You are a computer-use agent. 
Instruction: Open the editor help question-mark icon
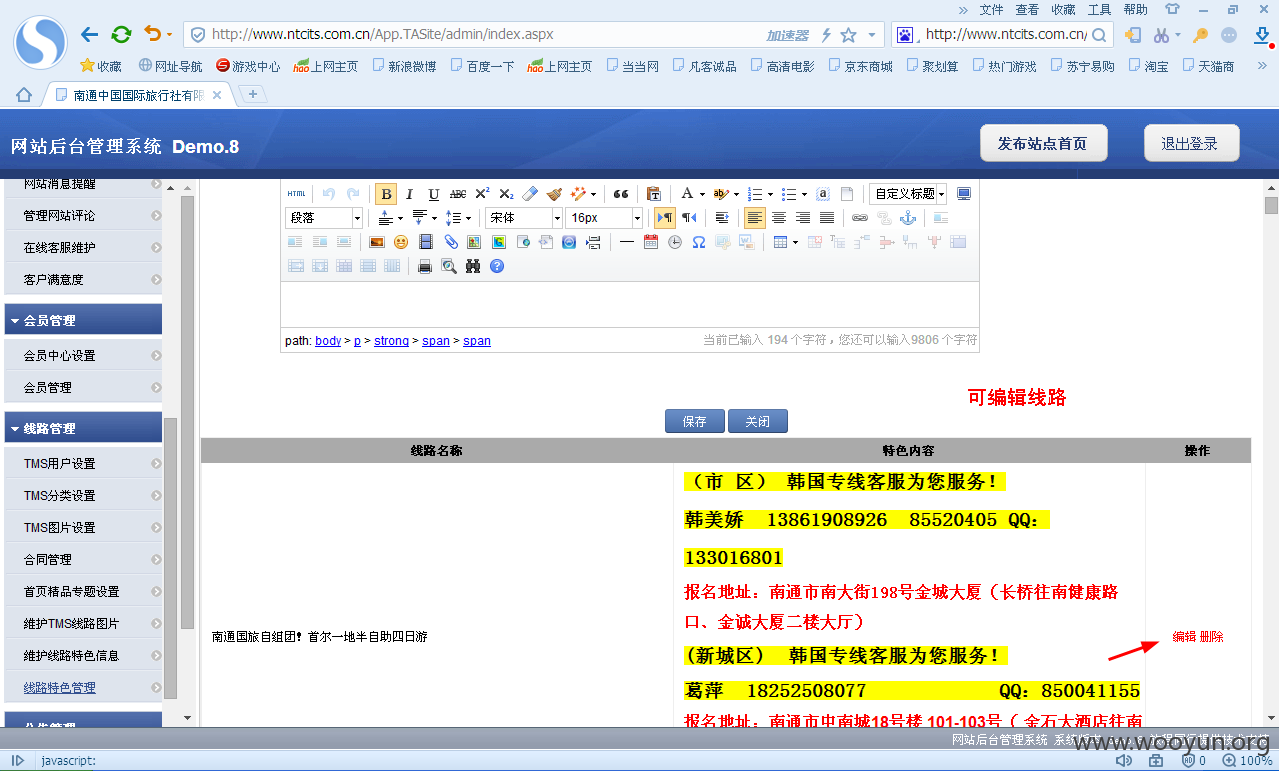(x=497, y=266)
